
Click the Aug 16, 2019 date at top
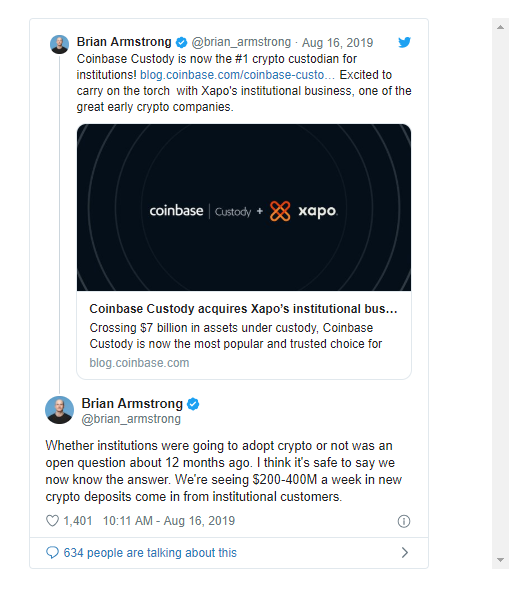click(x=337, y=43)
